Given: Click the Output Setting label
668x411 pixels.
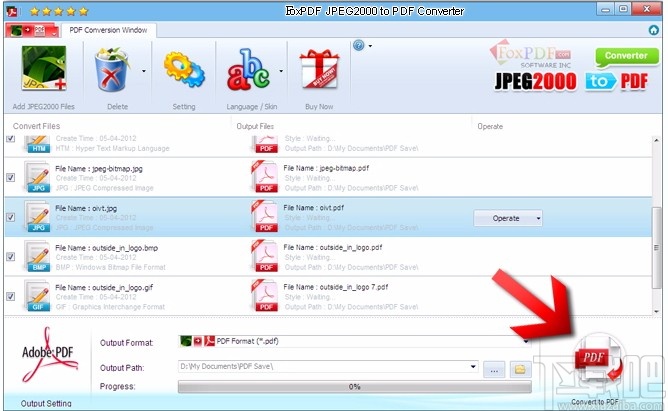Looking at the screenshot, I should 46,403.
